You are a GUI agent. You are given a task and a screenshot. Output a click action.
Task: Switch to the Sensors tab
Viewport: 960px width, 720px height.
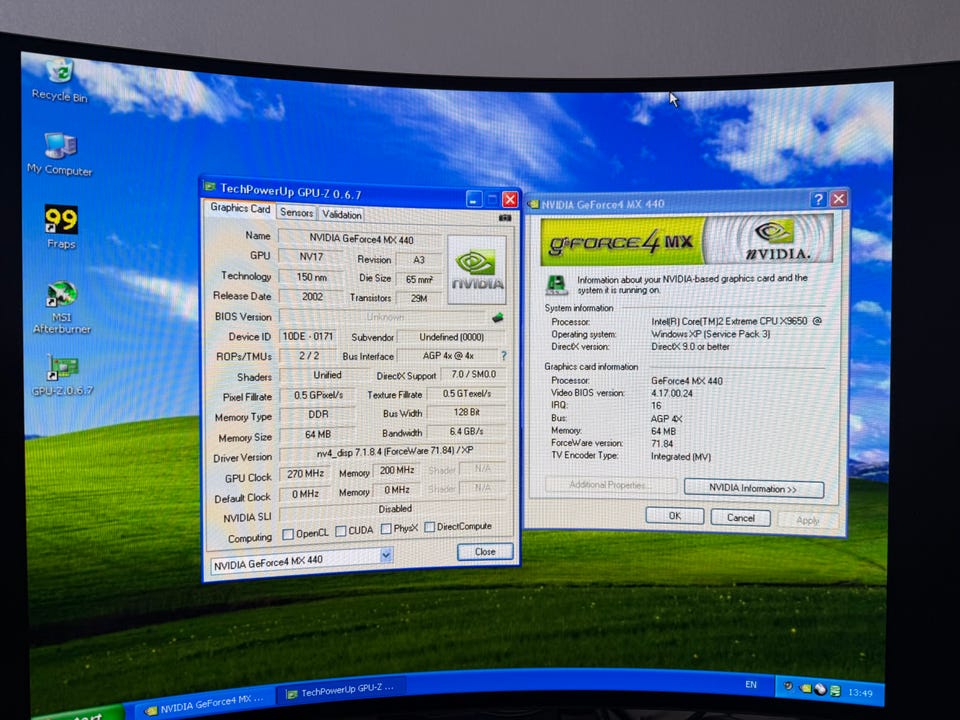click(296, 213)
